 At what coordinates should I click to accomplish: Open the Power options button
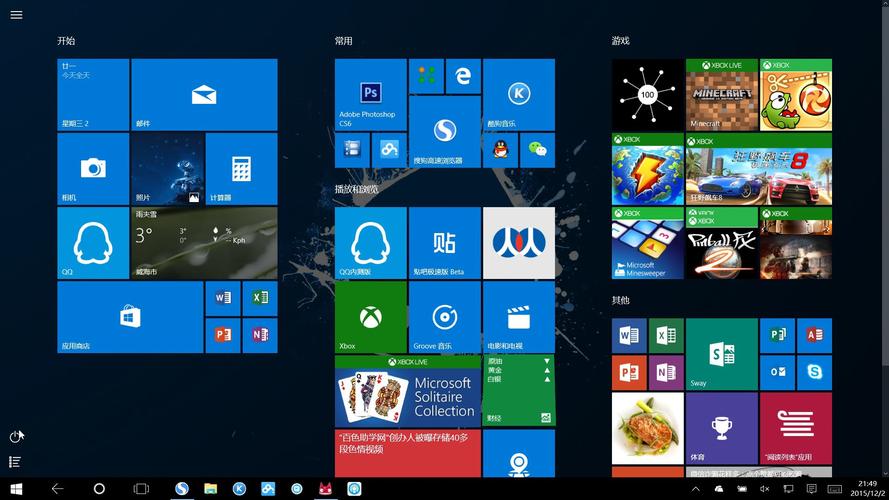point(16,436)
